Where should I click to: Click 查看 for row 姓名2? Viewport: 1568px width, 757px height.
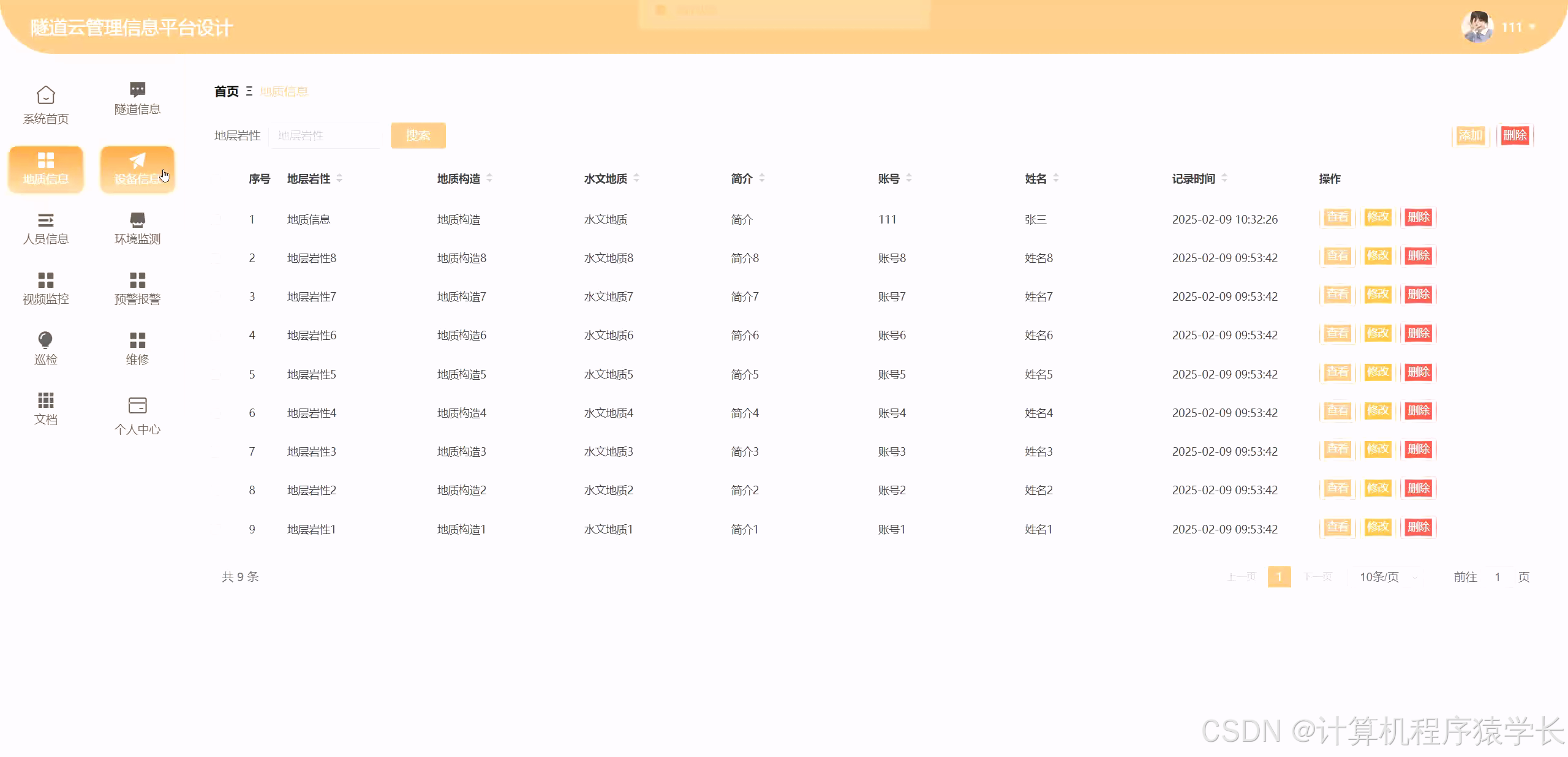pos(1338,489)
